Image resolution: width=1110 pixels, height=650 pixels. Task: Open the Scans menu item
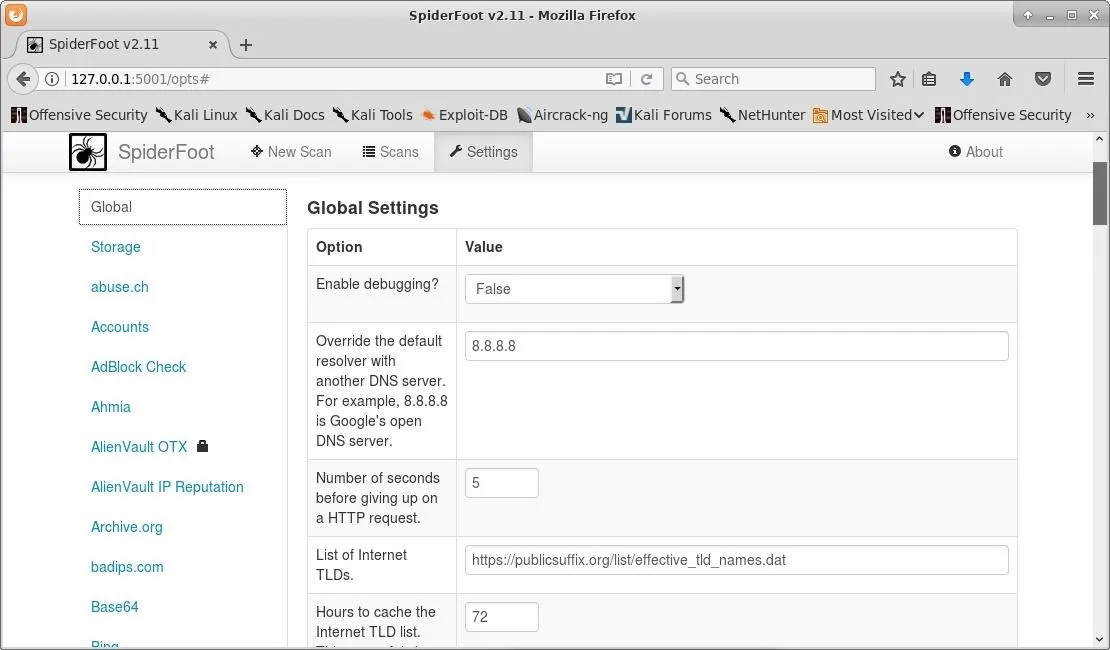[391, 152]
